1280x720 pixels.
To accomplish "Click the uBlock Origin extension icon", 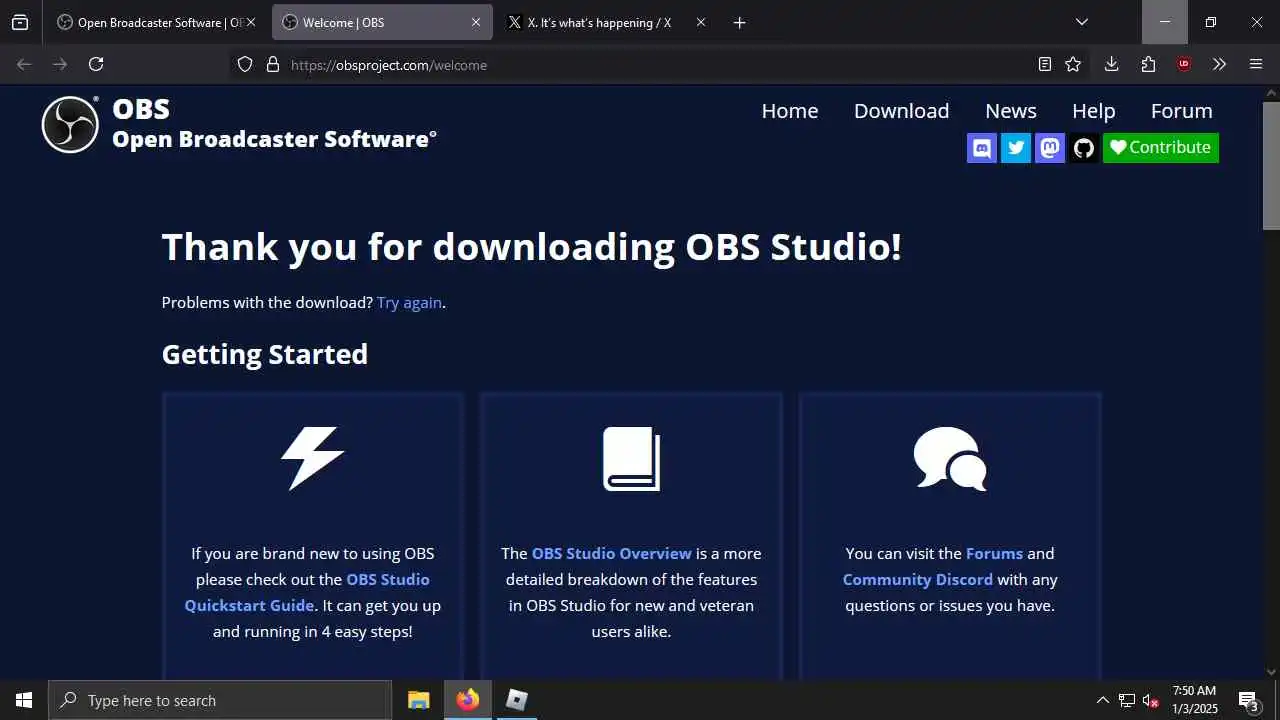I will pos(1184,64).
